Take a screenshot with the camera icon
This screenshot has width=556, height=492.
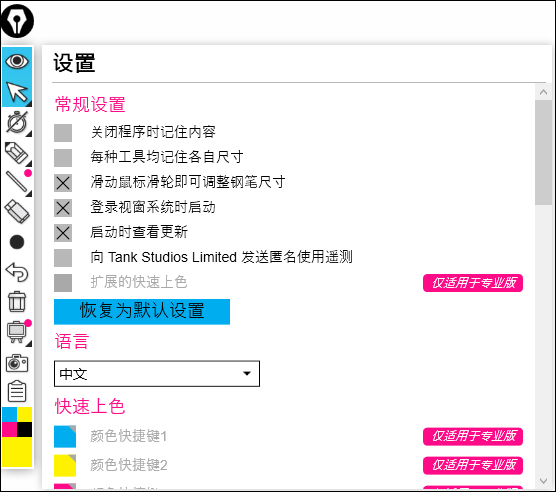17,363
